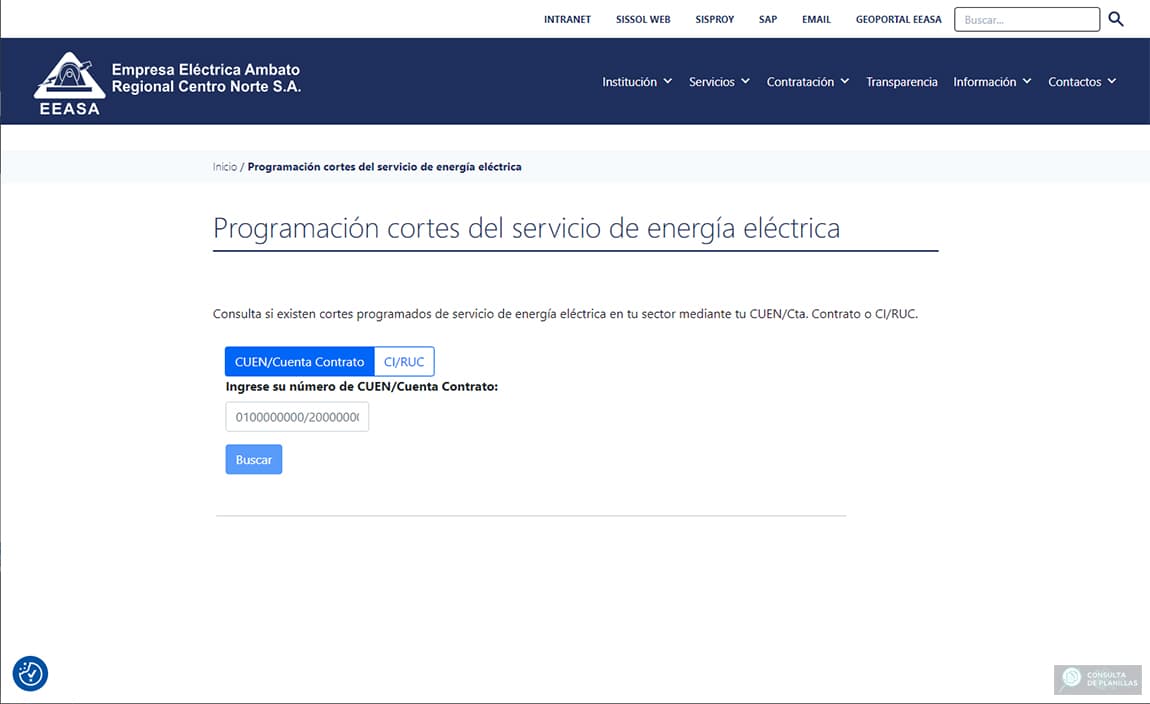Go to Inicio breadcrumb link

coord(224,166)
